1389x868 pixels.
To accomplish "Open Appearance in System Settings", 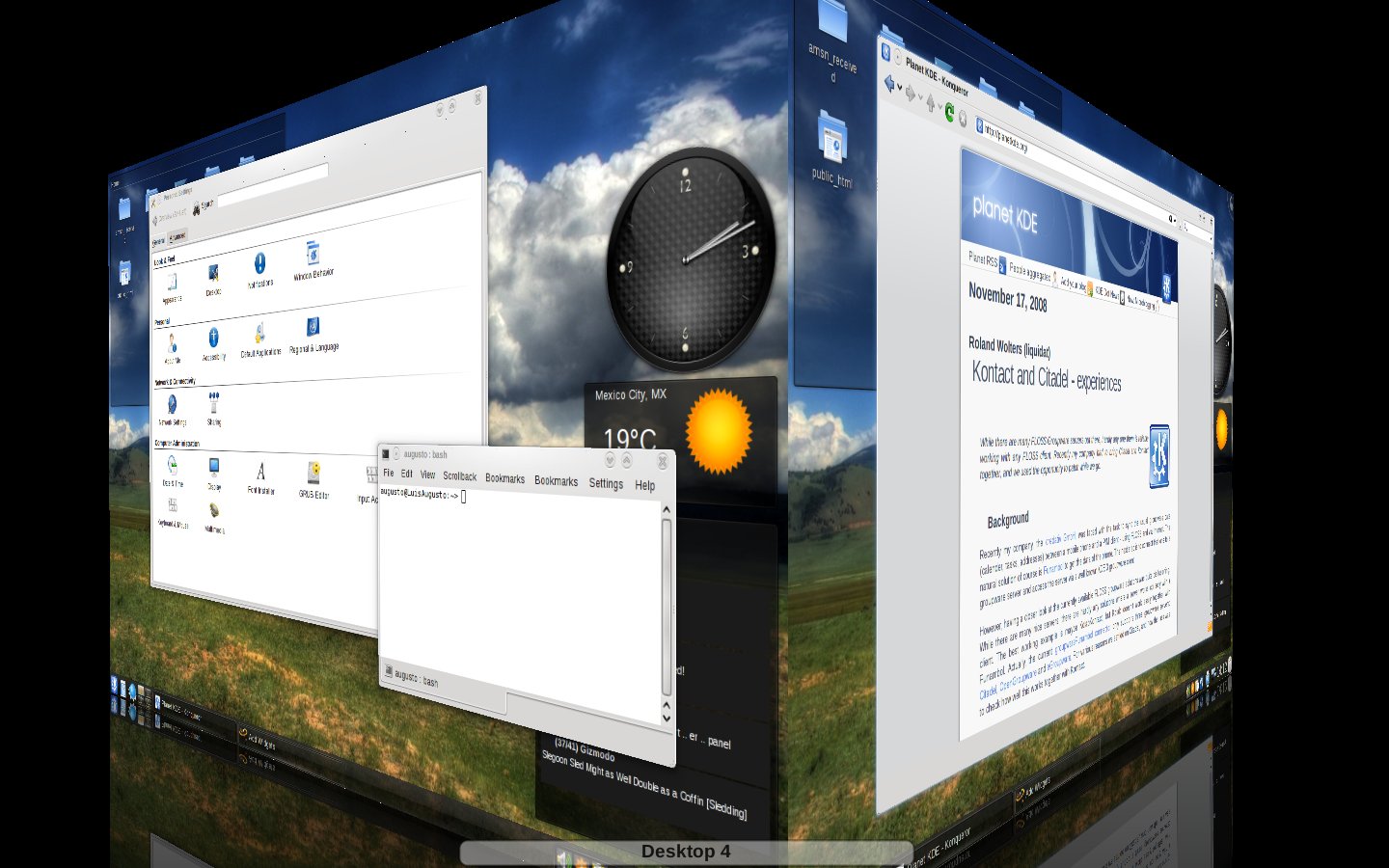I will [172, 286].
